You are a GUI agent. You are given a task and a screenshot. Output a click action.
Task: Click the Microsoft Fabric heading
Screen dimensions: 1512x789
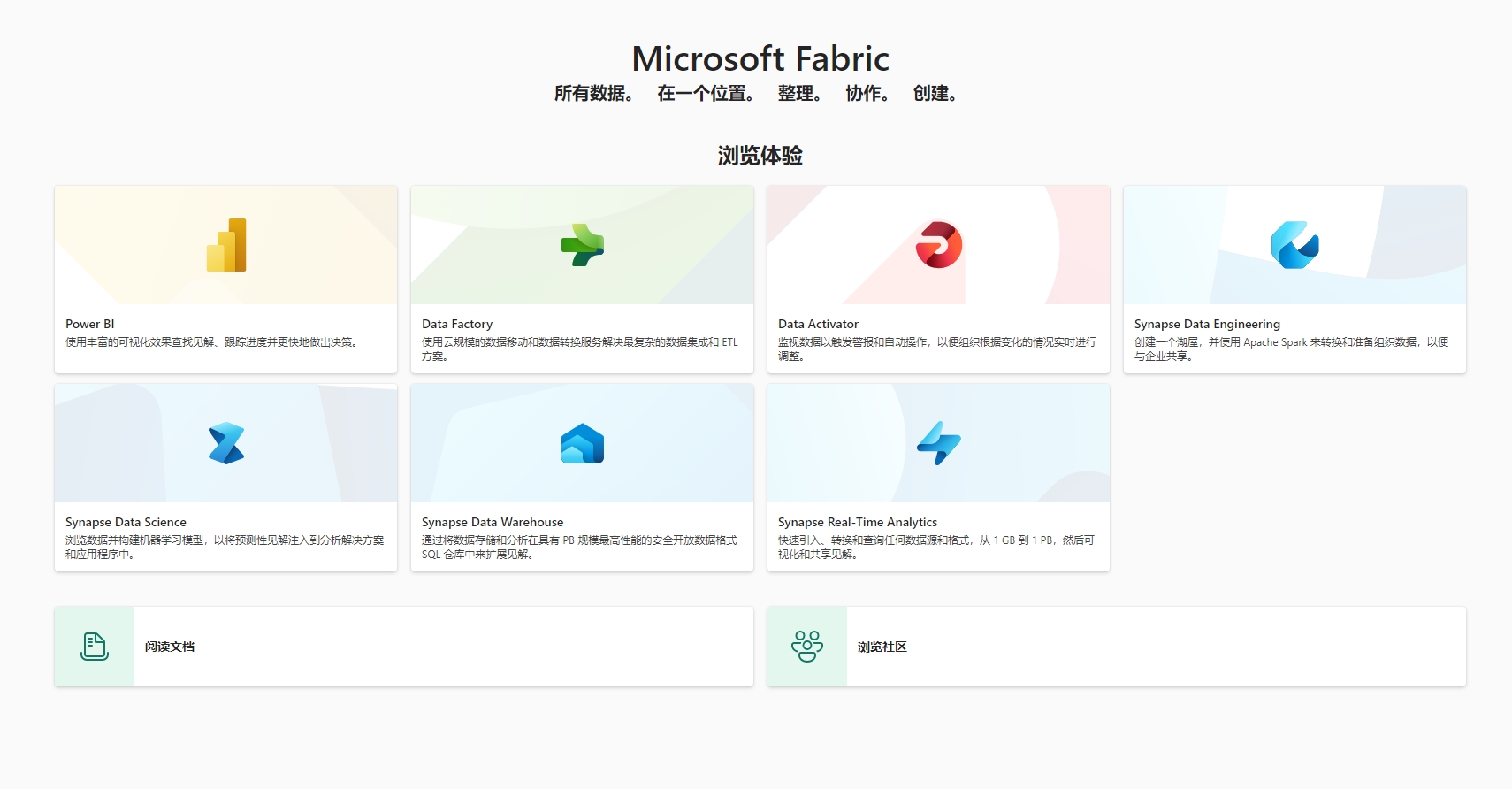[x=760, y=58]
